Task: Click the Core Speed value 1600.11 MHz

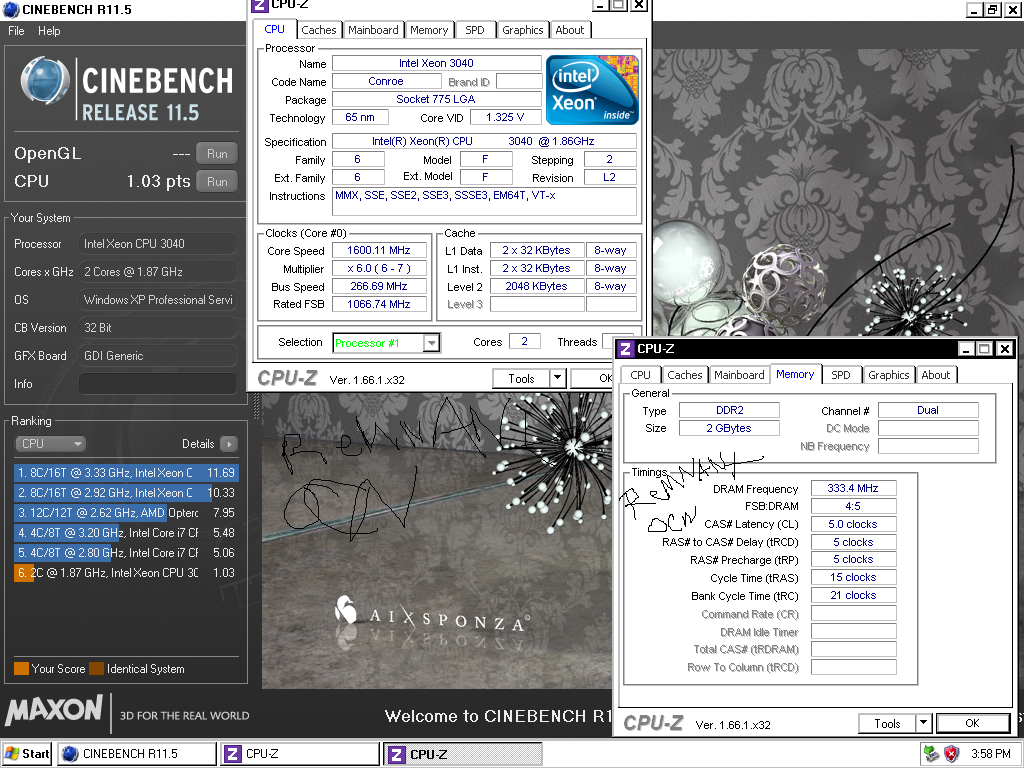Action: (379, 250)
